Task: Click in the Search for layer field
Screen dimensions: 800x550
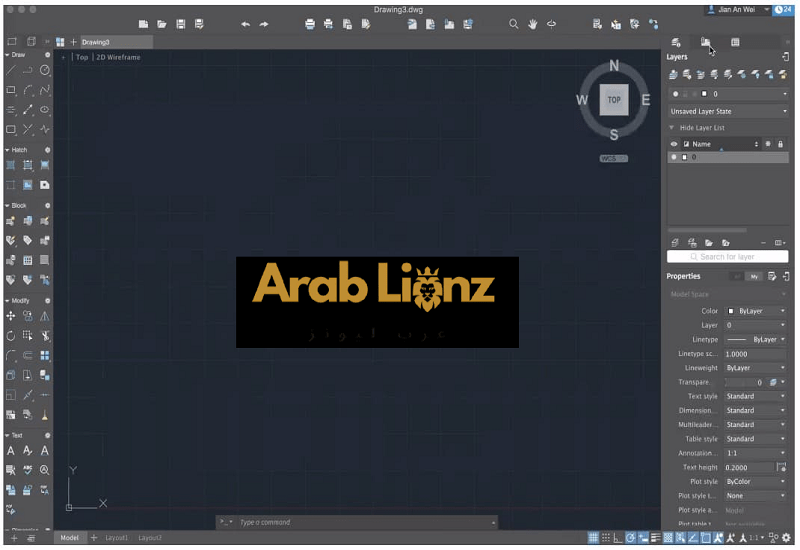Action: (728, 257)
